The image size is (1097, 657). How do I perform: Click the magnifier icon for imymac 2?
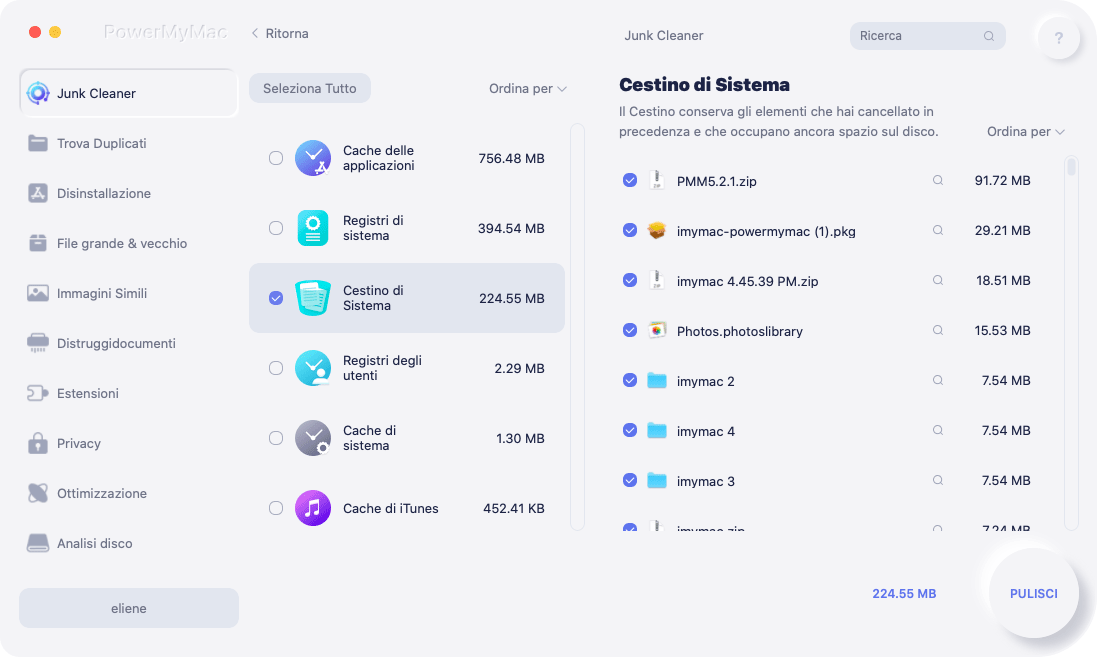click(937, 381)
